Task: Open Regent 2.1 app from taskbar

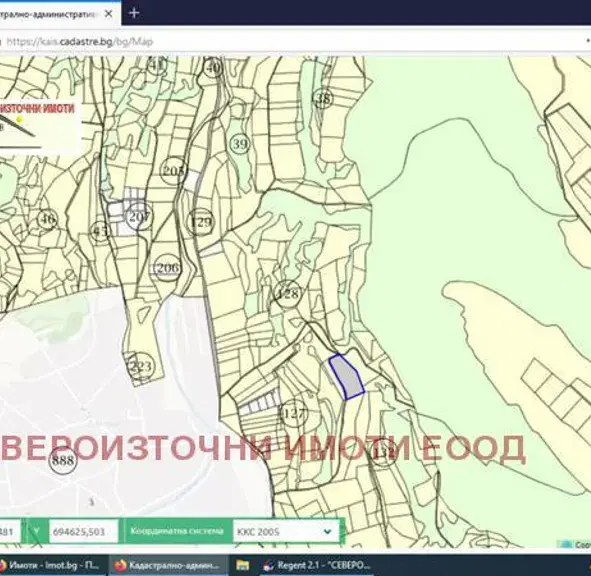Action: [318, 565]
